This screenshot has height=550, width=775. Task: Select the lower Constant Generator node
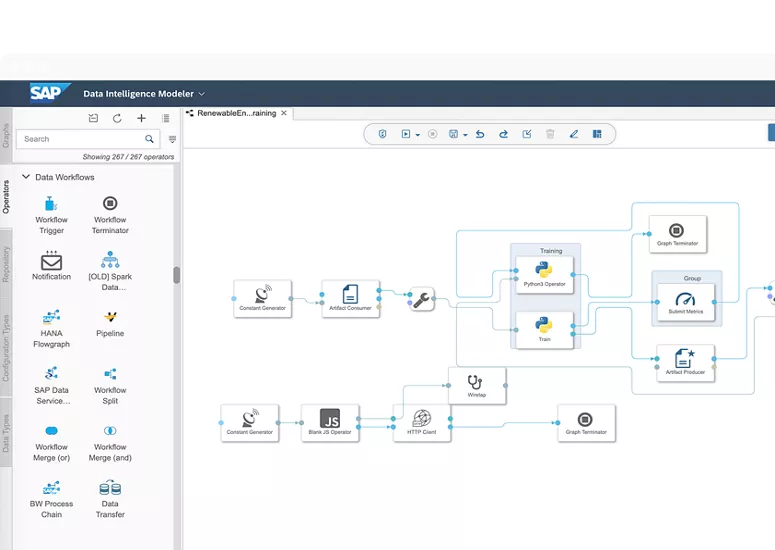click(250, 423)
